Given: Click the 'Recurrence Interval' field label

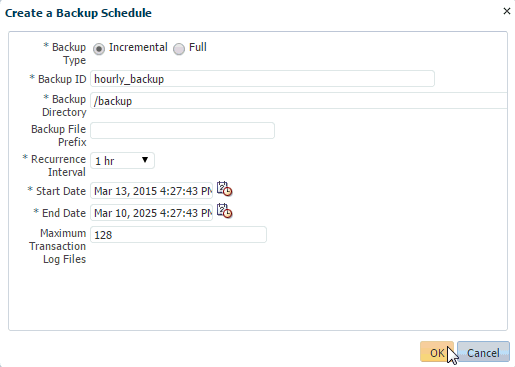Looking at the screenshot, I should click(54, 166).
